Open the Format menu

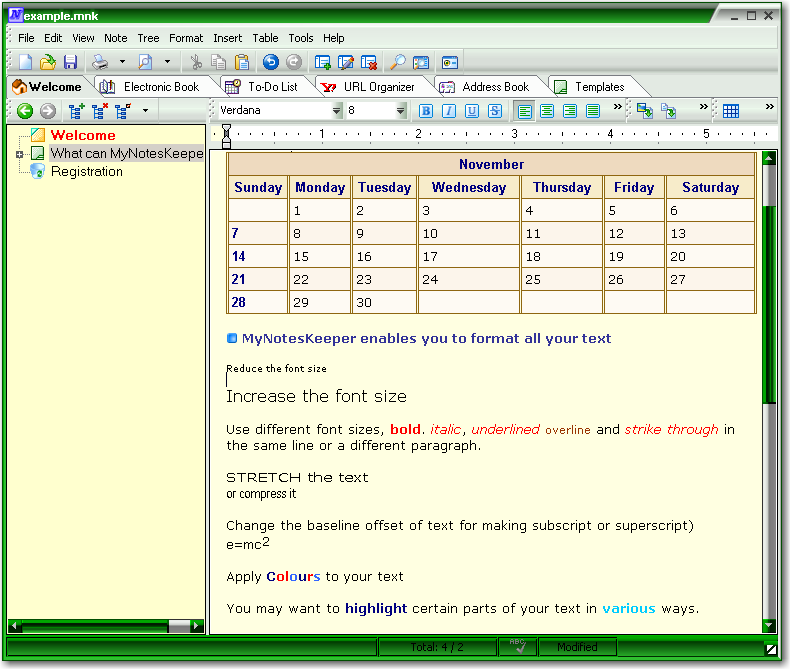pyautogui.click(x=186, y=38)
